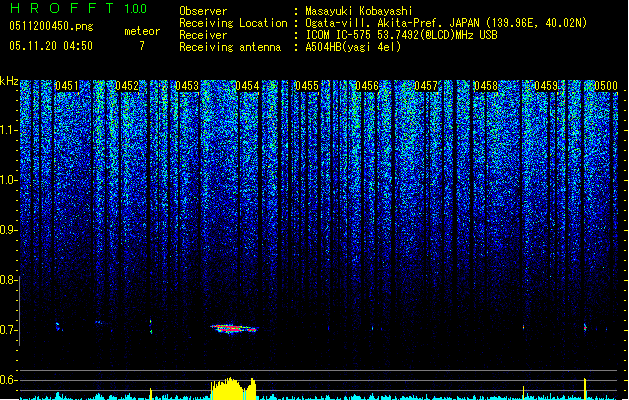
Task: Click the meteor count value 7
Action: tap(142, 46)
